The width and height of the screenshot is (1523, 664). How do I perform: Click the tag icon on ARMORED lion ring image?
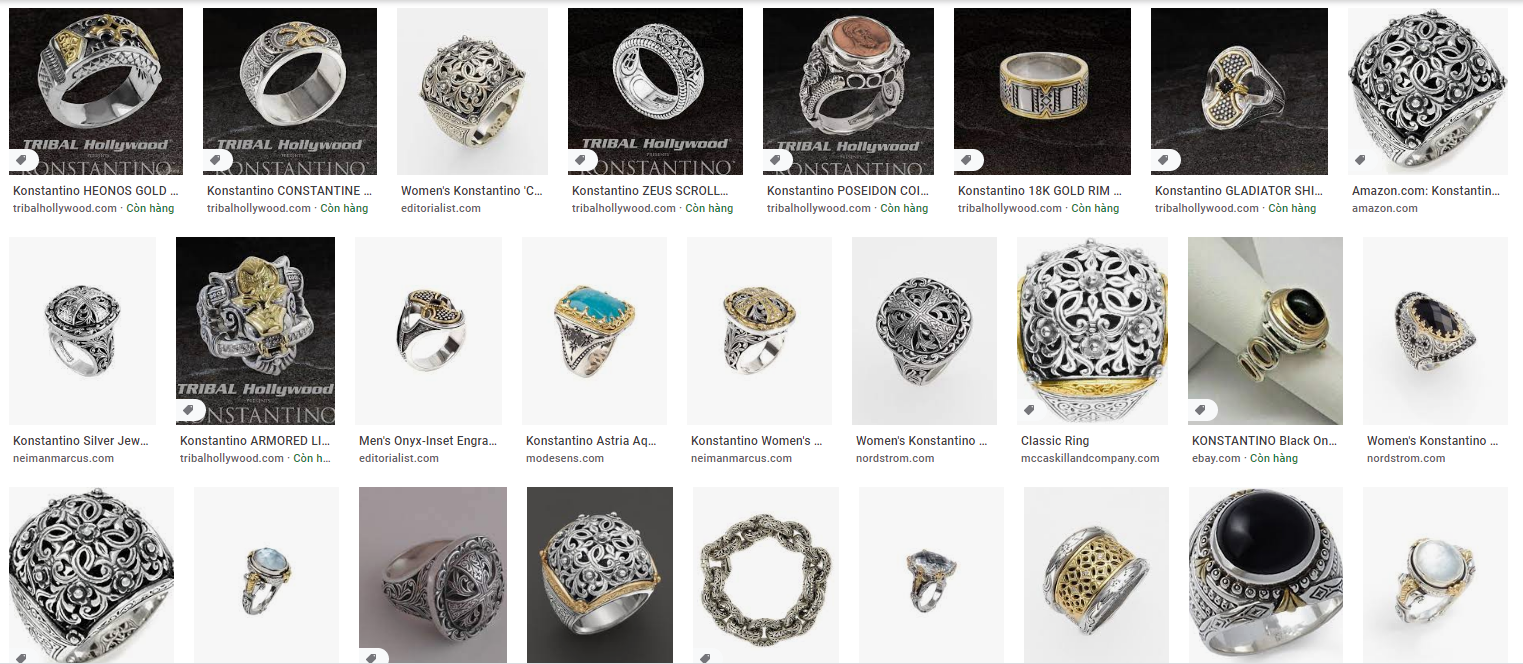tap(192, 410)
